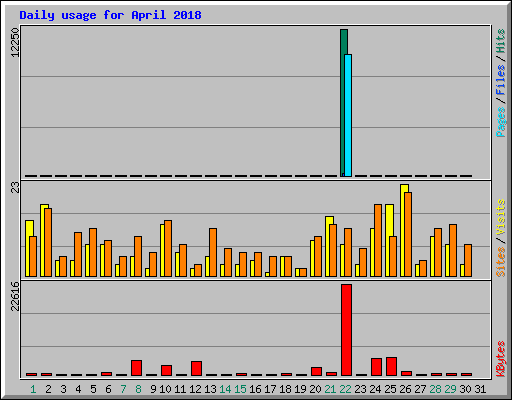Click the 22616 axis value label
512x400 pixels.
15,296
